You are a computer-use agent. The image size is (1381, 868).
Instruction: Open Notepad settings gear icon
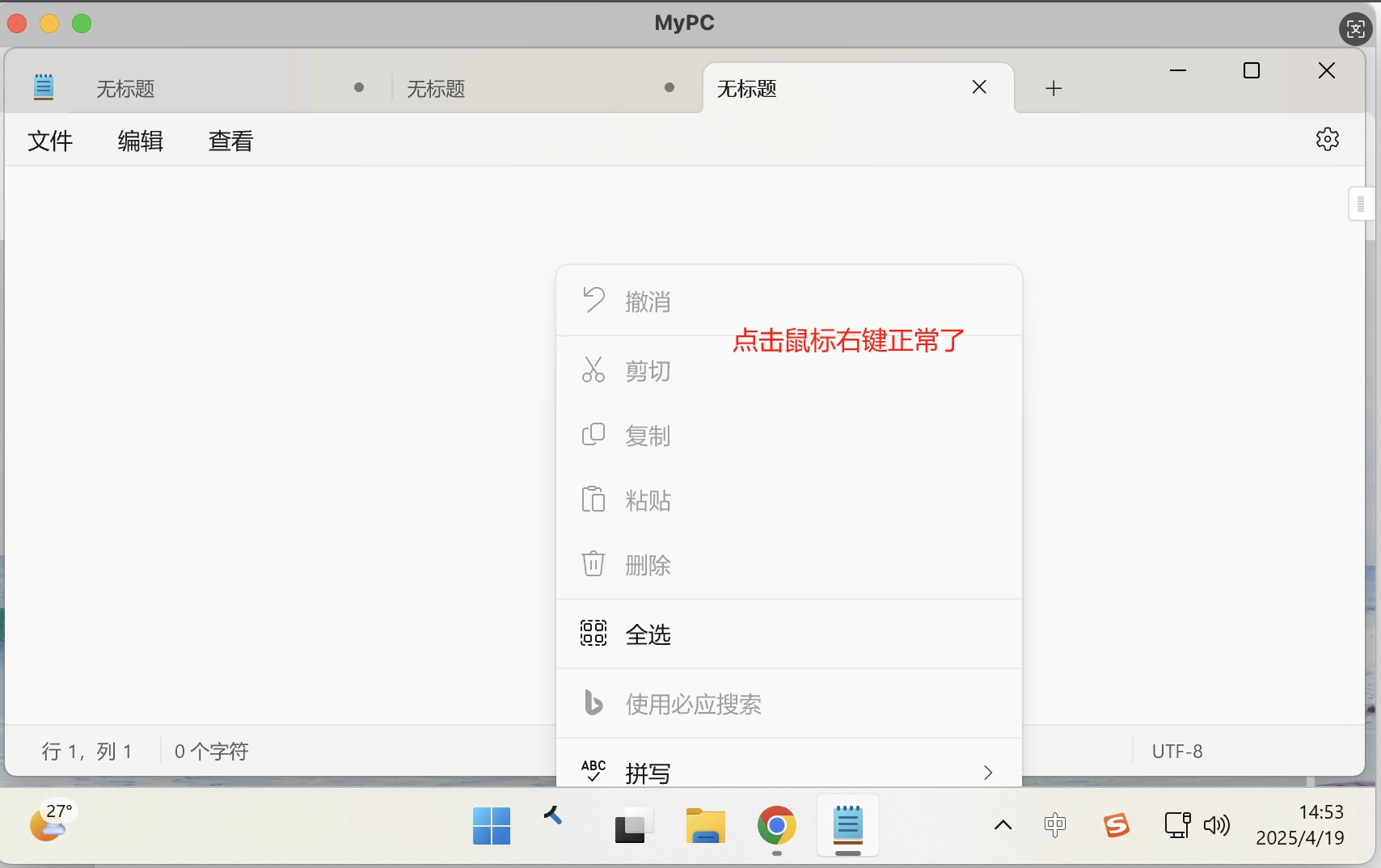click(1327, 139)
